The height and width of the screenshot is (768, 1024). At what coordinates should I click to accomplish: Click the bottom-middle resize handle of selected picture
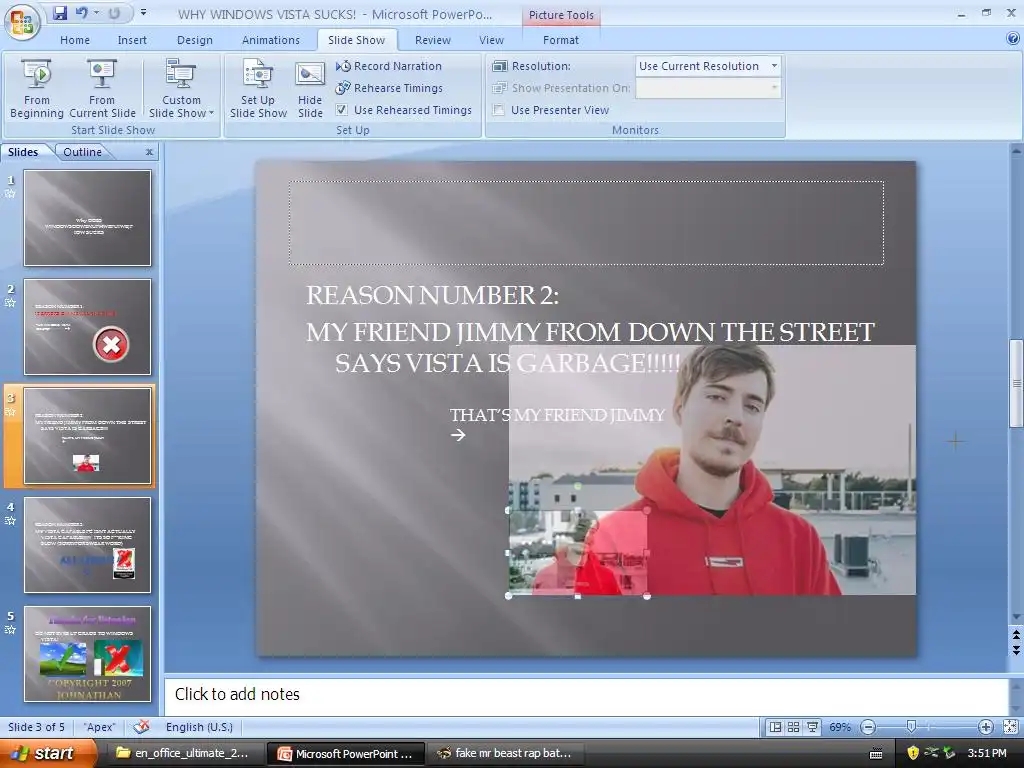(577, 596)
